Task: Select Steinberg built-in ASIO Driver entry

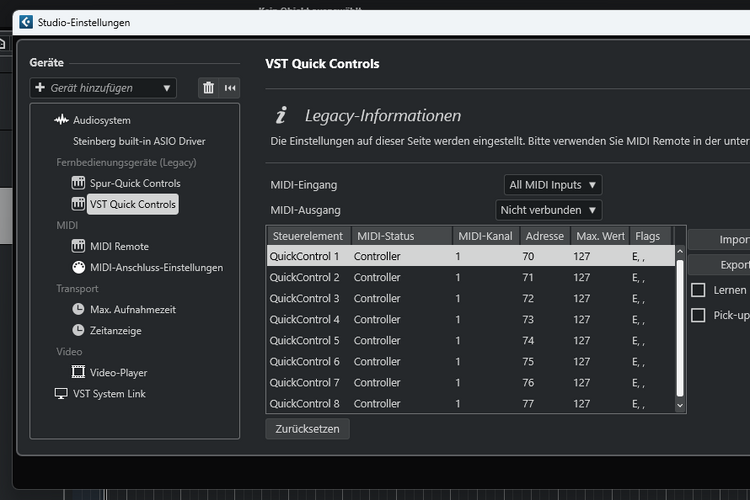Action: click(x=139, y=141)
